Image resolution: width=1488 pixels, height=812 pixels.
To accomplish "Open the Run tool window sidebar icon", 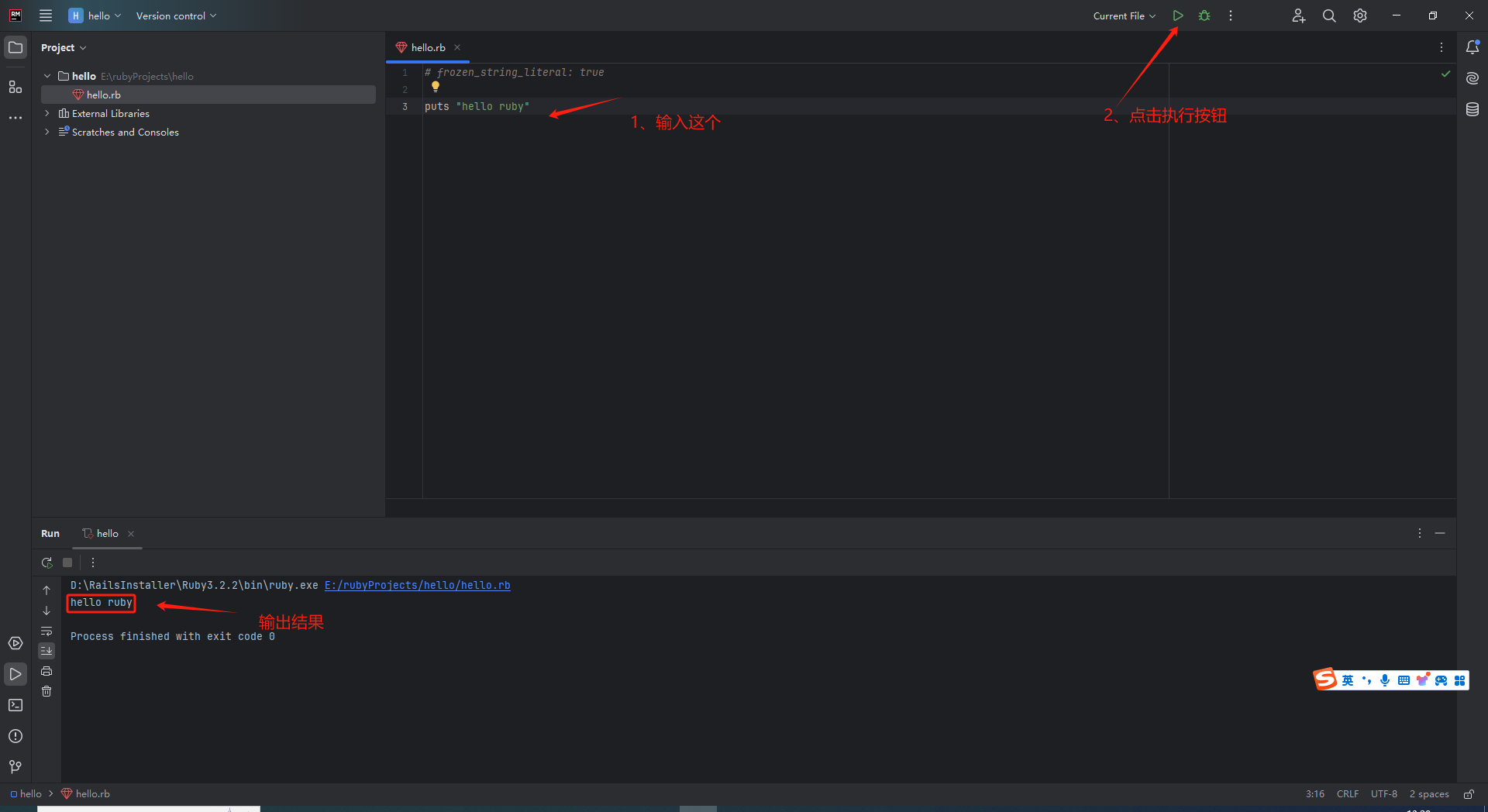I will point(15,674).
